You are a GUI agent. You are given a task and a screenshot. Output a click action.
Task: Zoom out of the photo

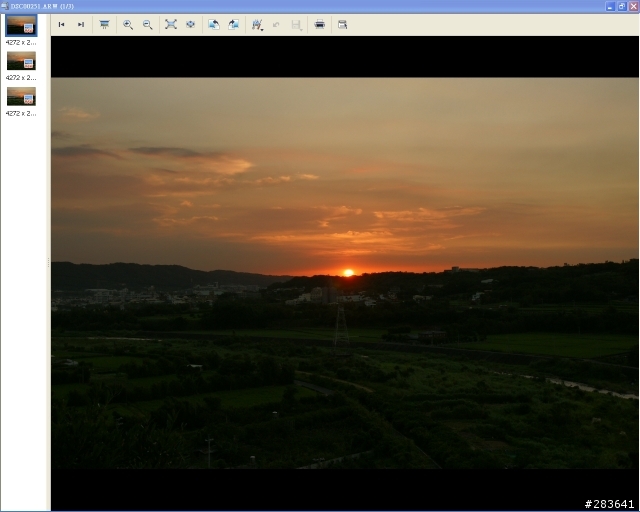point(147,24)
